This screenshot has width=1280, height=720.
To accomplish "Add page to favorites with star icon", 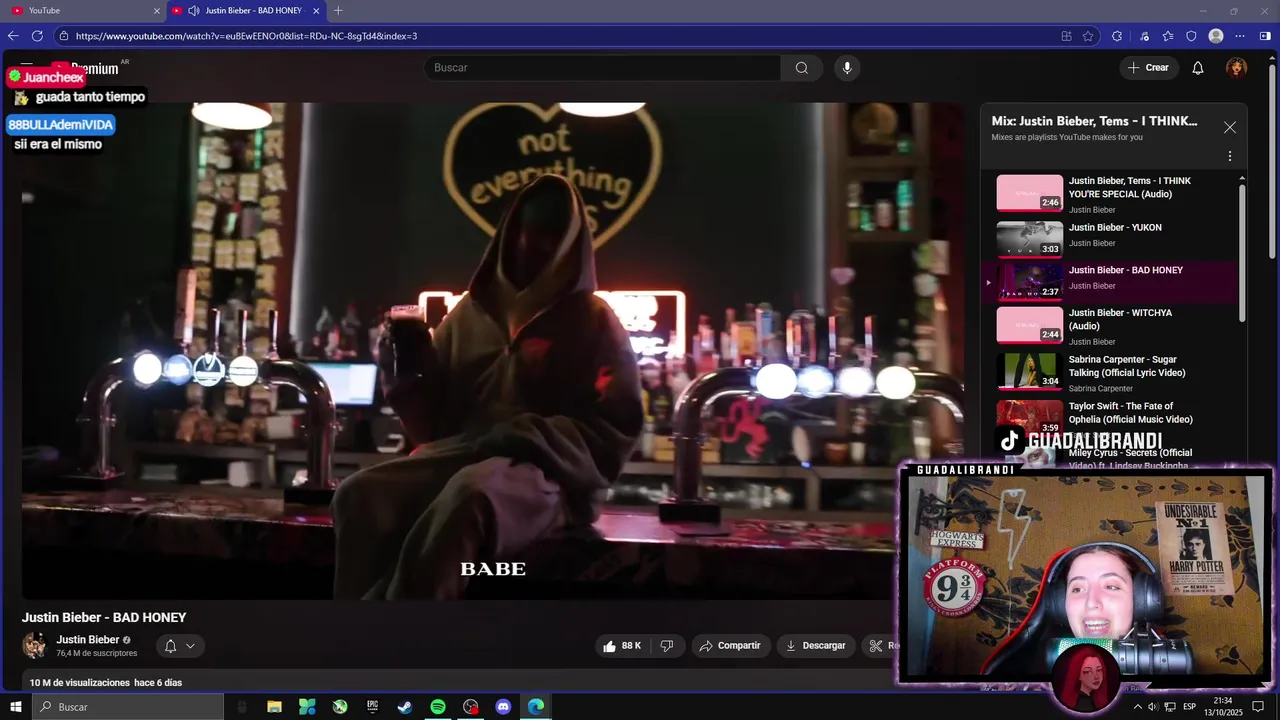I will click(x=1088, y=36).
